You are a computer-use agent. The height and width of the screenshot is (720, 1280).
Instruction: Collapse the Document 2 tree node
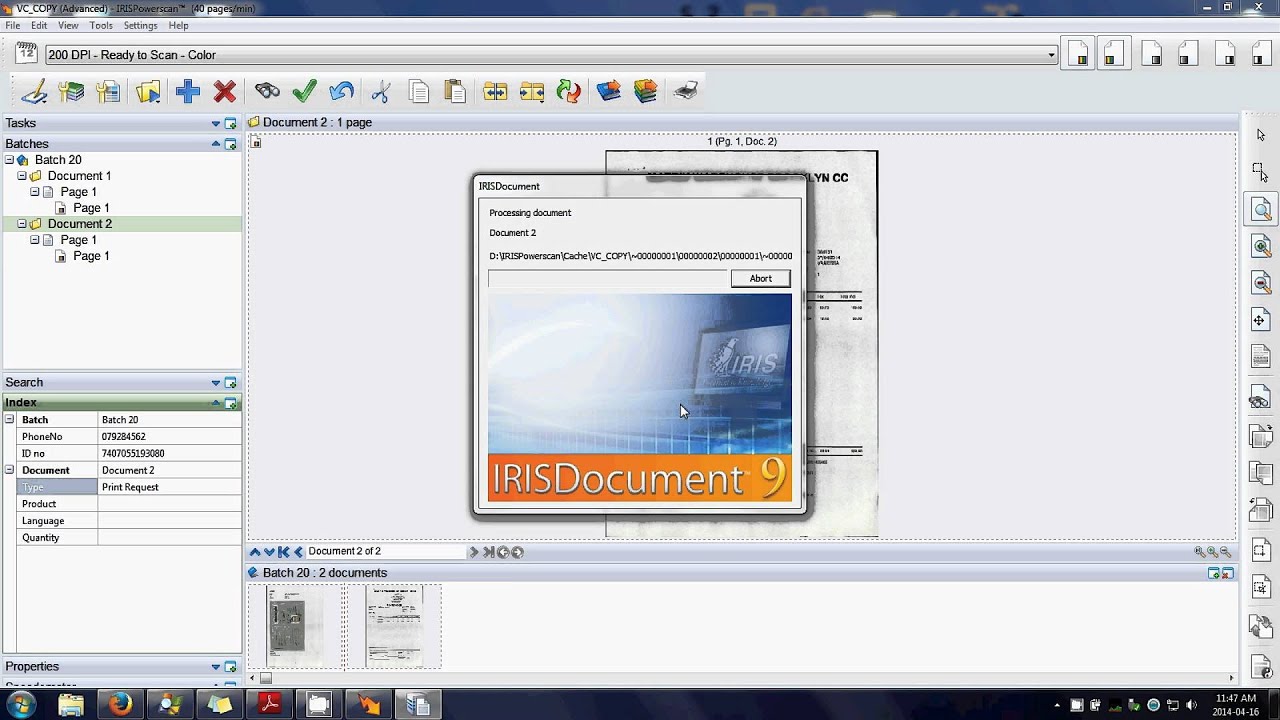point(22,224)
